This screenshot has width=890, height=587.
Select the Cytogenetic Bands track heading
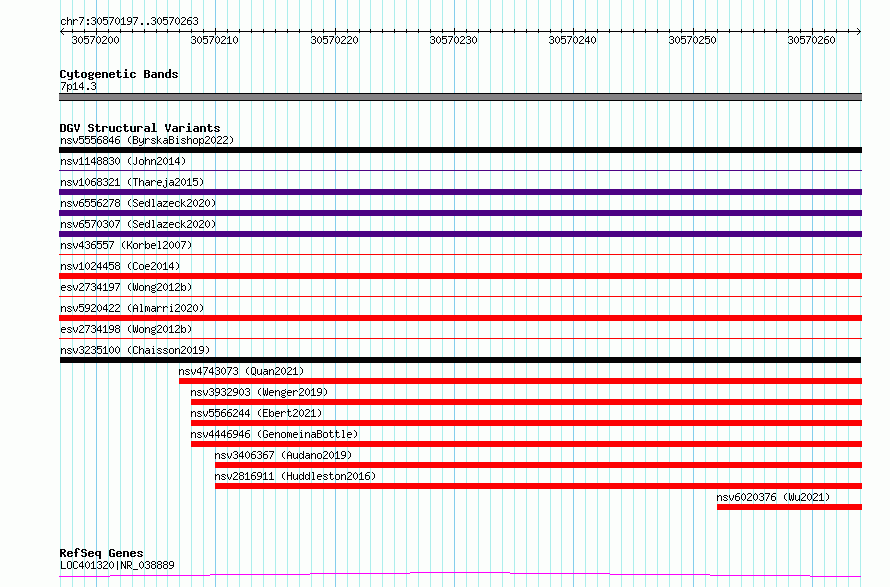(119, 74)
